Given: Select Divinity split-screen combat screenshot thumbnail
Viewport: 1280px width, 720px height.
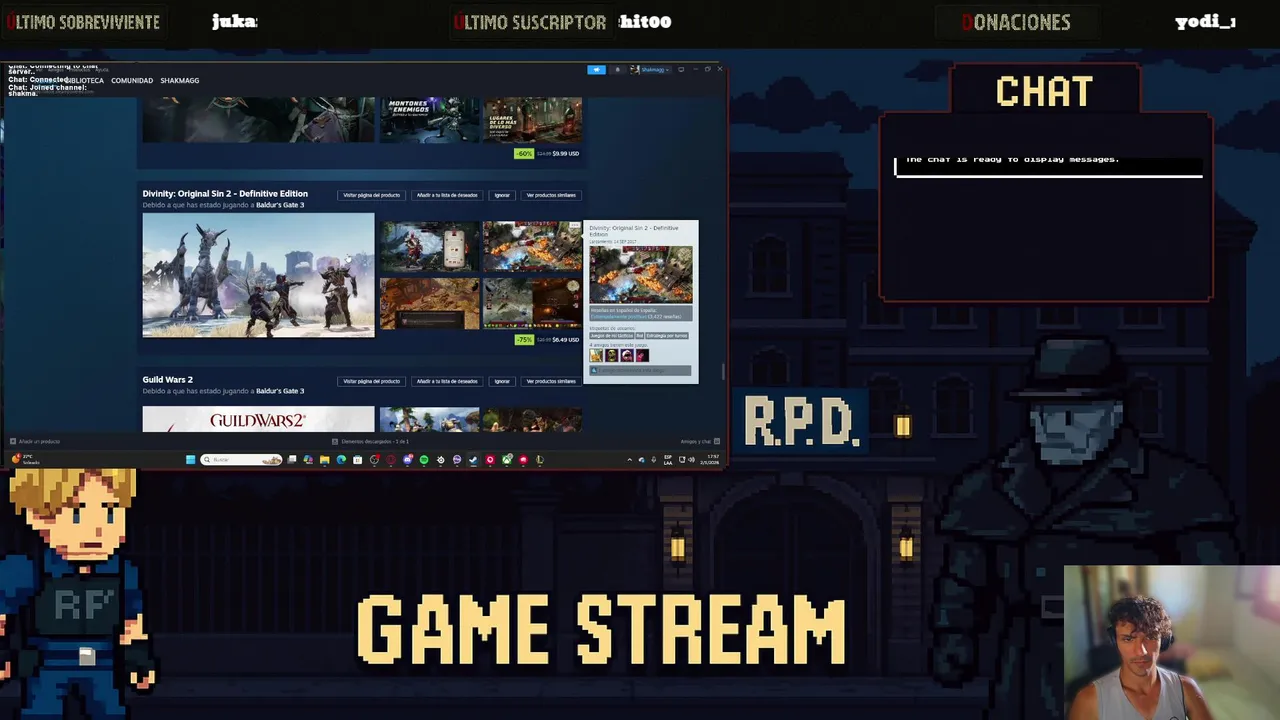Looking at the screenshot, I should [x=532, y=304].
